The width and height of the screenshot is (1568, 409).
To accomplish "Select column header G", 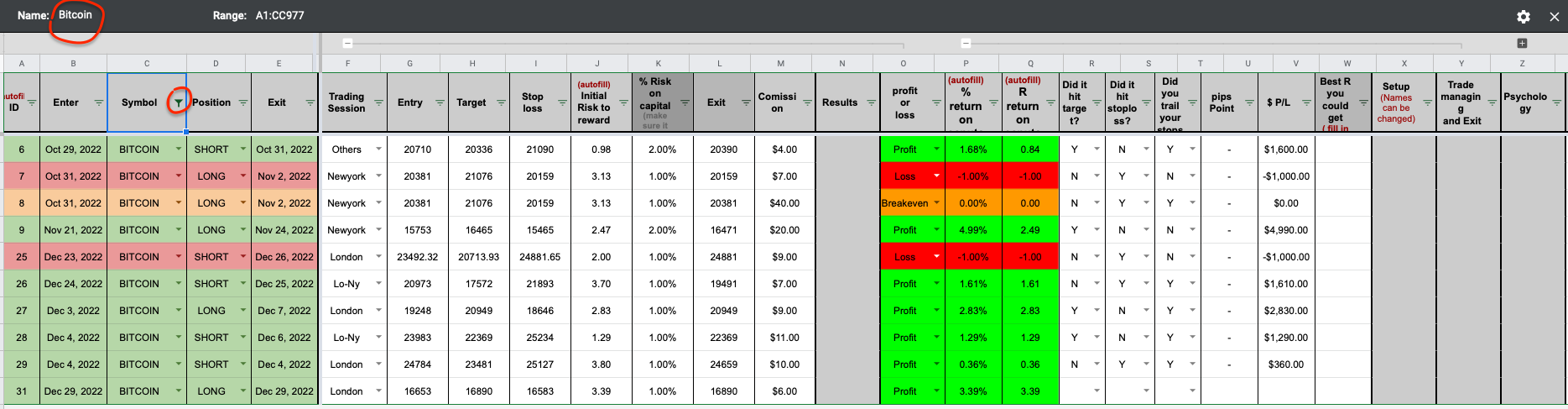I will (x=409, y=64).
